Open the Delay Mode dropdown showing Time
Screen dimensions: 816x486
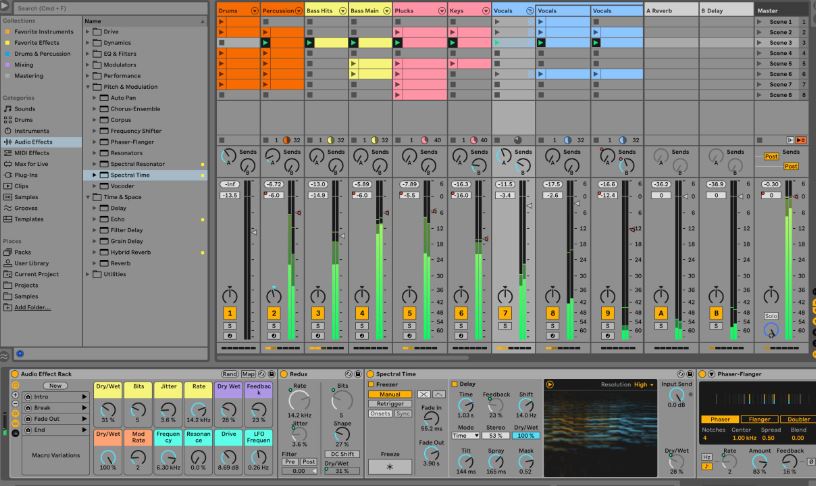(465, 436)
